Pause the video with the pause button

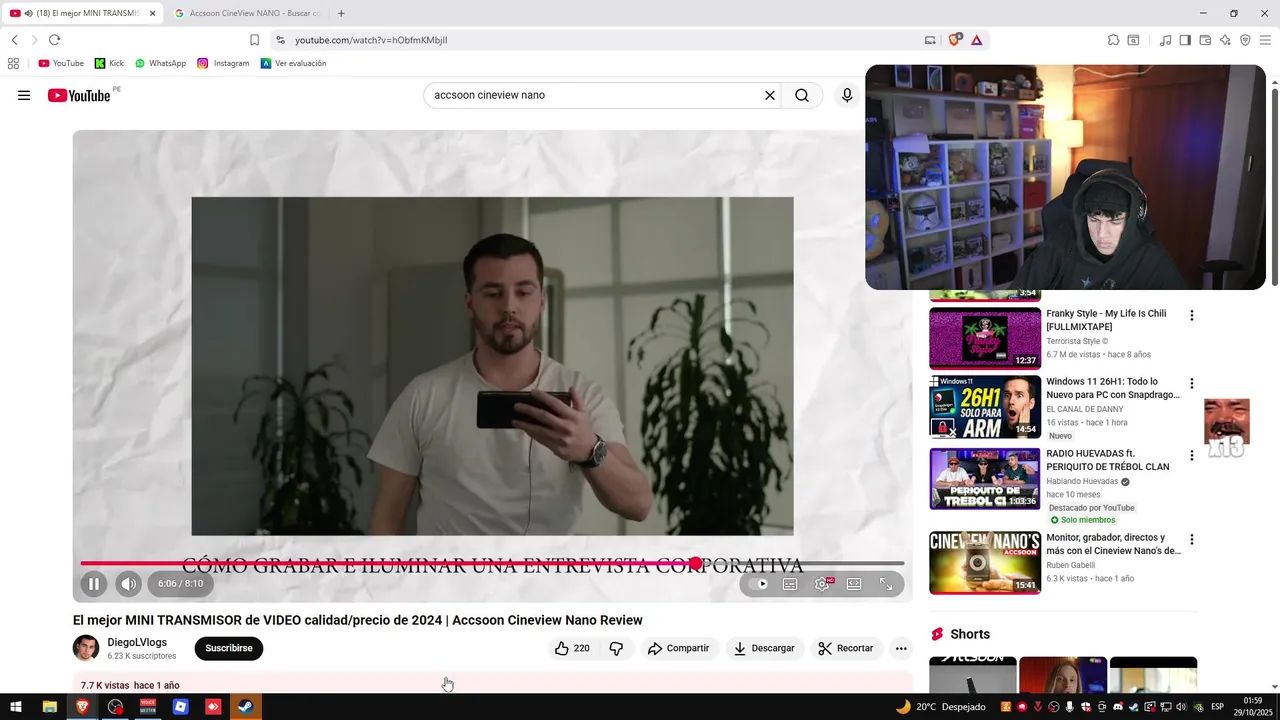coord(94,584)
